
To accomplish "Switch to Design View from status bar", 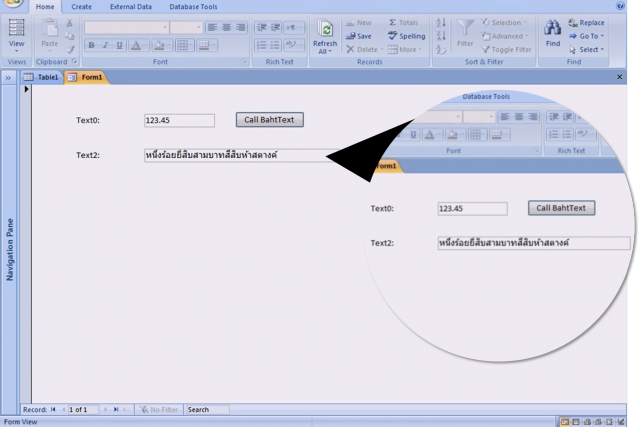I will coord(620,422).
